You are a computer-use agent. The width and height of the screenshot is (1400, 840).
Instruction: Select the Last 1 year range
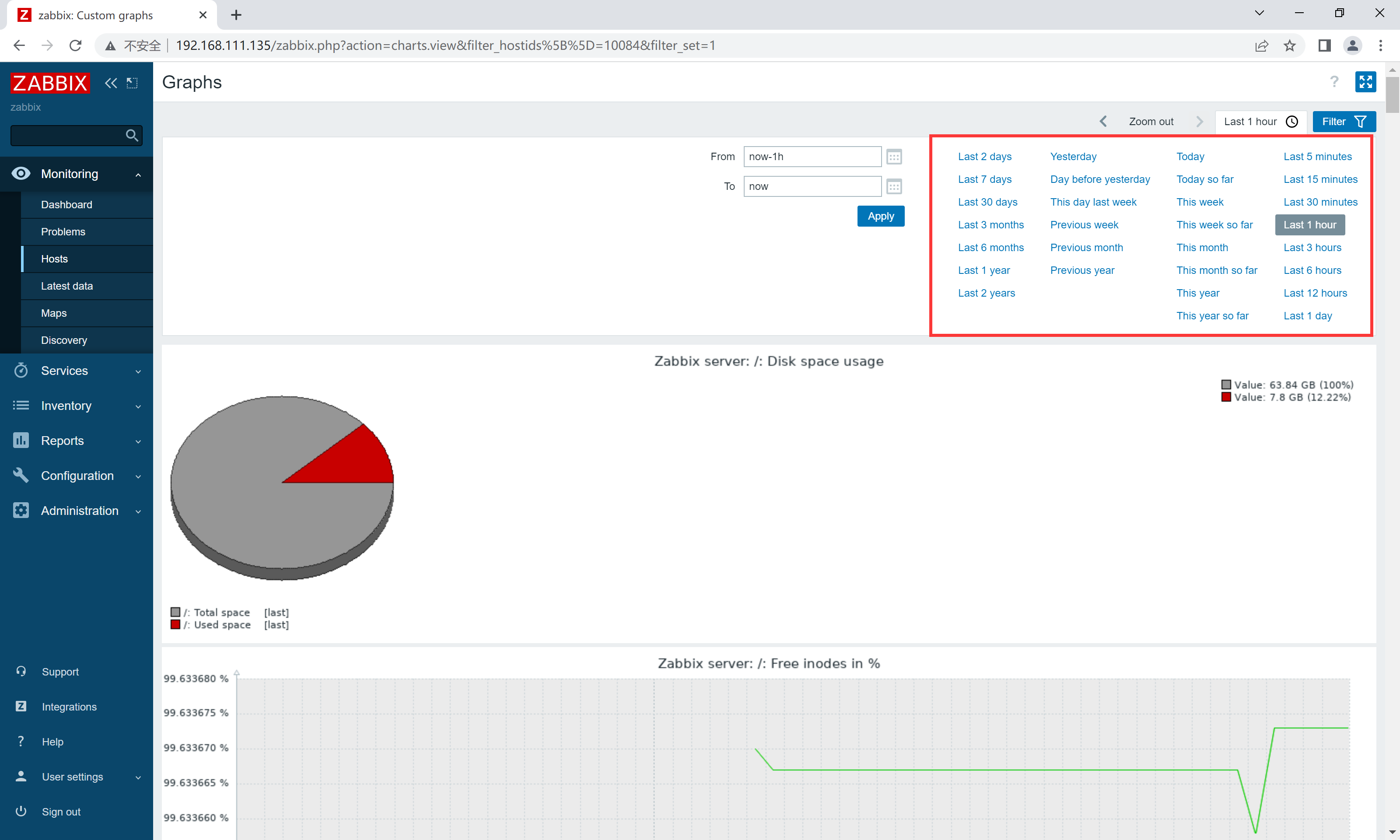(x=983, y=270)
